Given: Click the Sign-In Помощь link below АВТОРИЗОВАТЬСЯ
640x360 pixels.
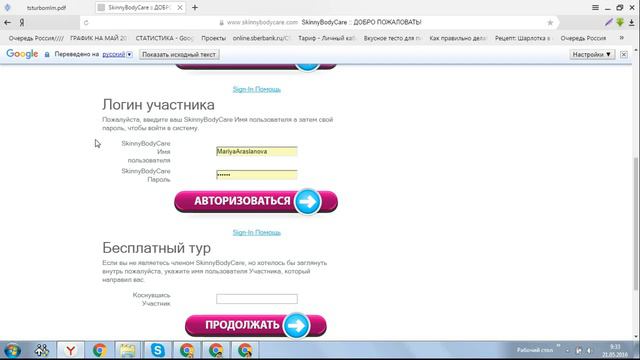Looking at the screenshot, I should [257, 232].
